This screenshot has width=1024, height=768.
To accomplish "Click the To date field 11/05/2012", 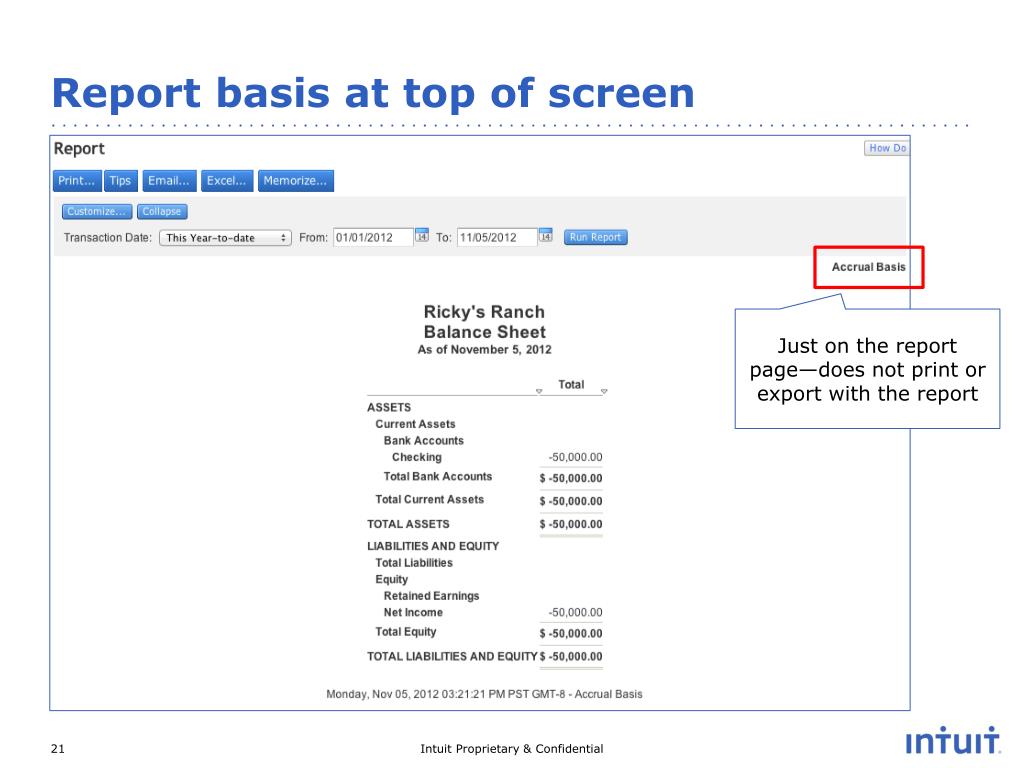I will click(497, 237).
